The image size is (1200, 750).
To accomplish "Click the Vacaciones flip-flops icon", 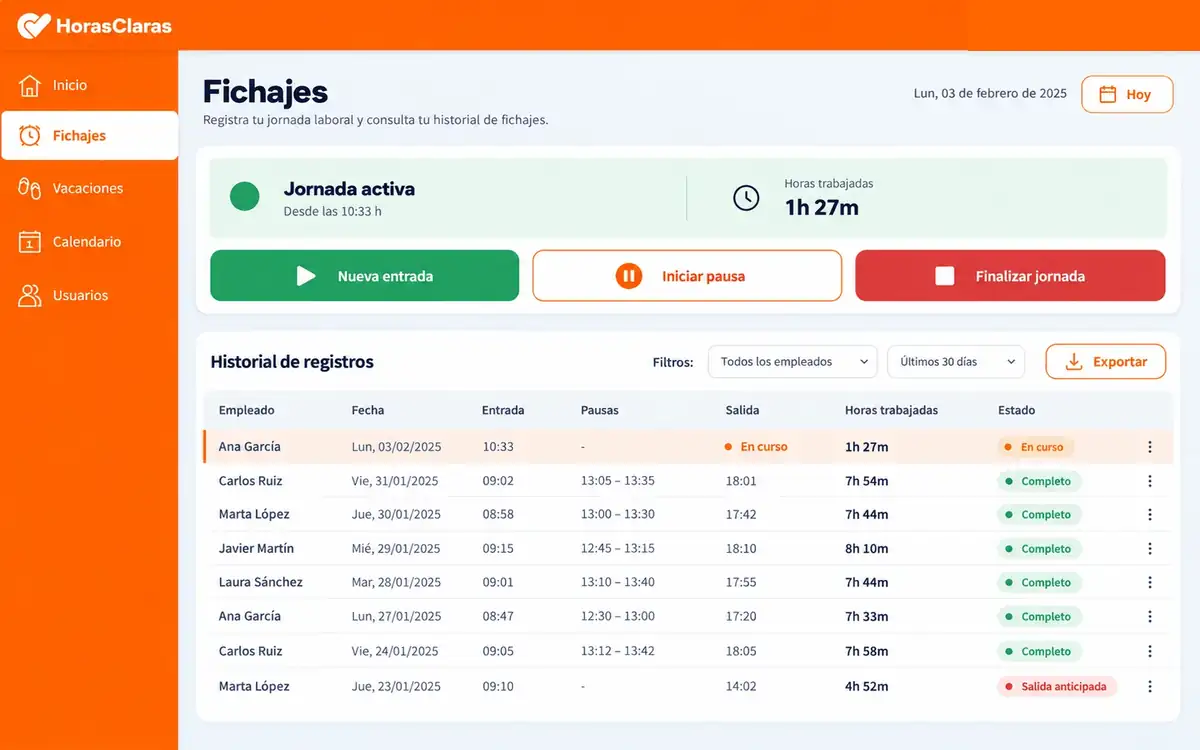I will point(30,188).
